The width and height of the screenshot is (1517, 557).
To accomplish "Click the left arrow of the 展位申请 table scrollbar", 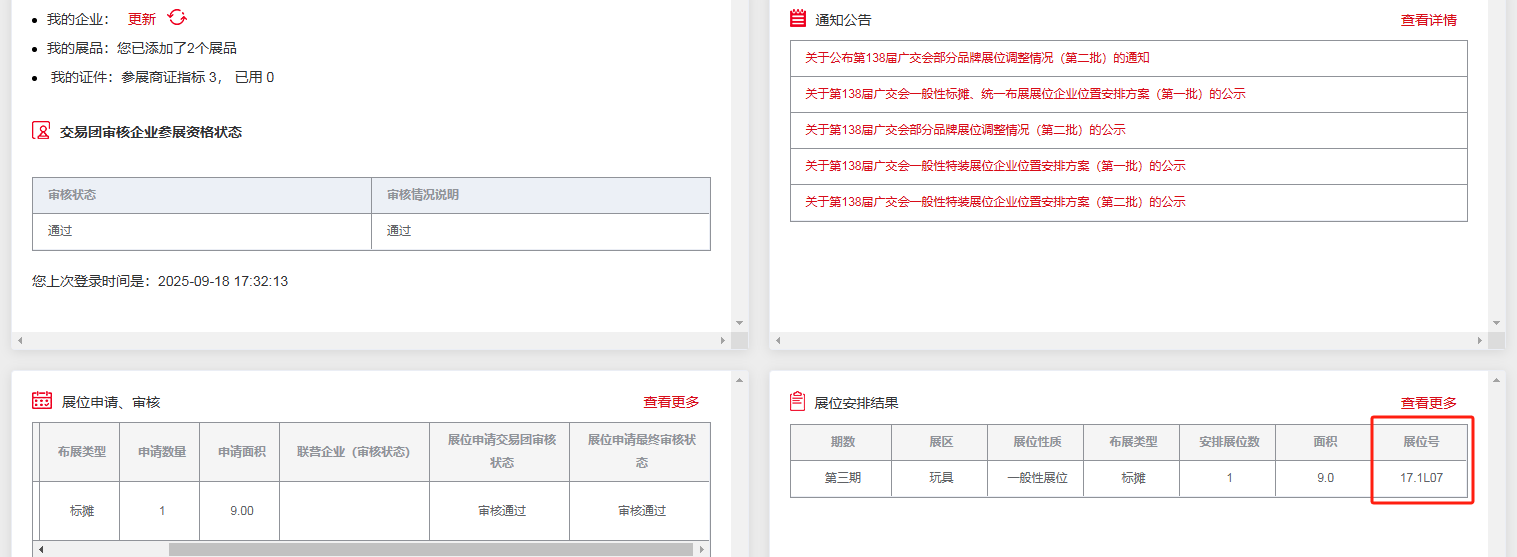I will (41, 549).
